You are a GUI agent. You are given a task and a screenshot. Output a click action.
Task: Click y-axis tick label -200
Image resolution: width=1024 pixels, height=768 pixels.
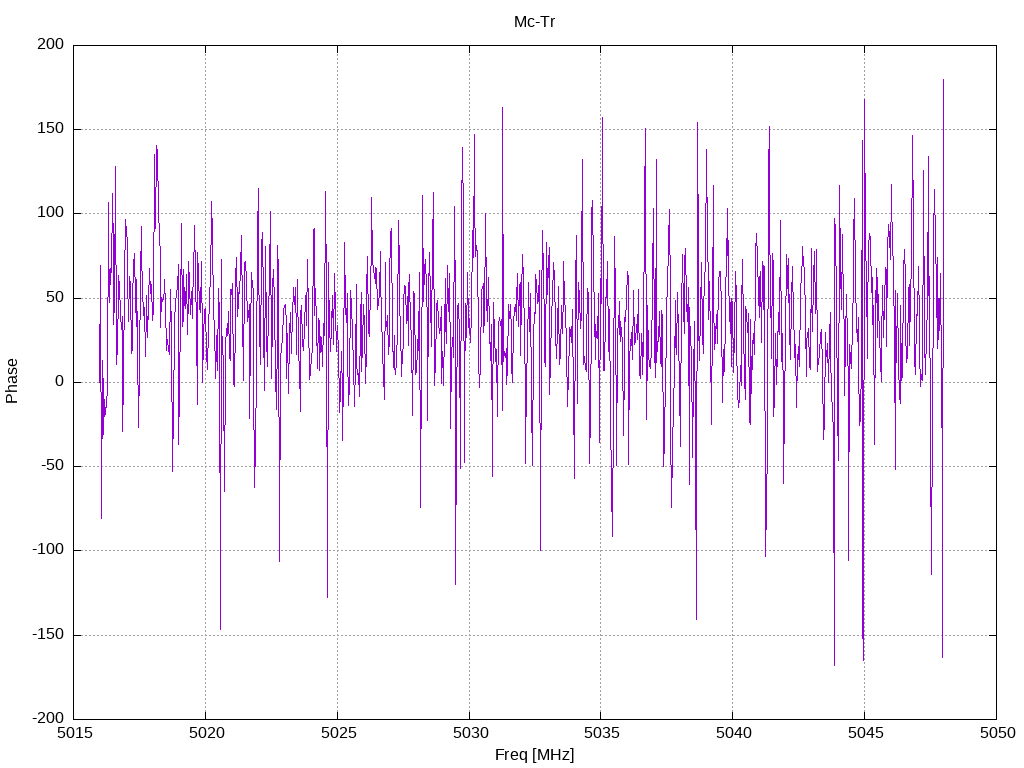[48, 718]
